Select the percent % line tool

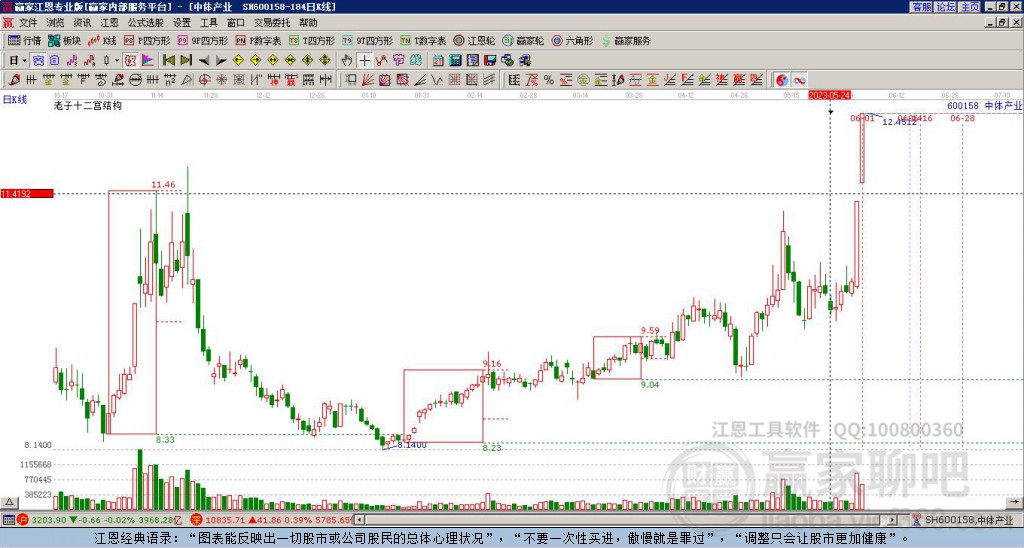[549, 80]
